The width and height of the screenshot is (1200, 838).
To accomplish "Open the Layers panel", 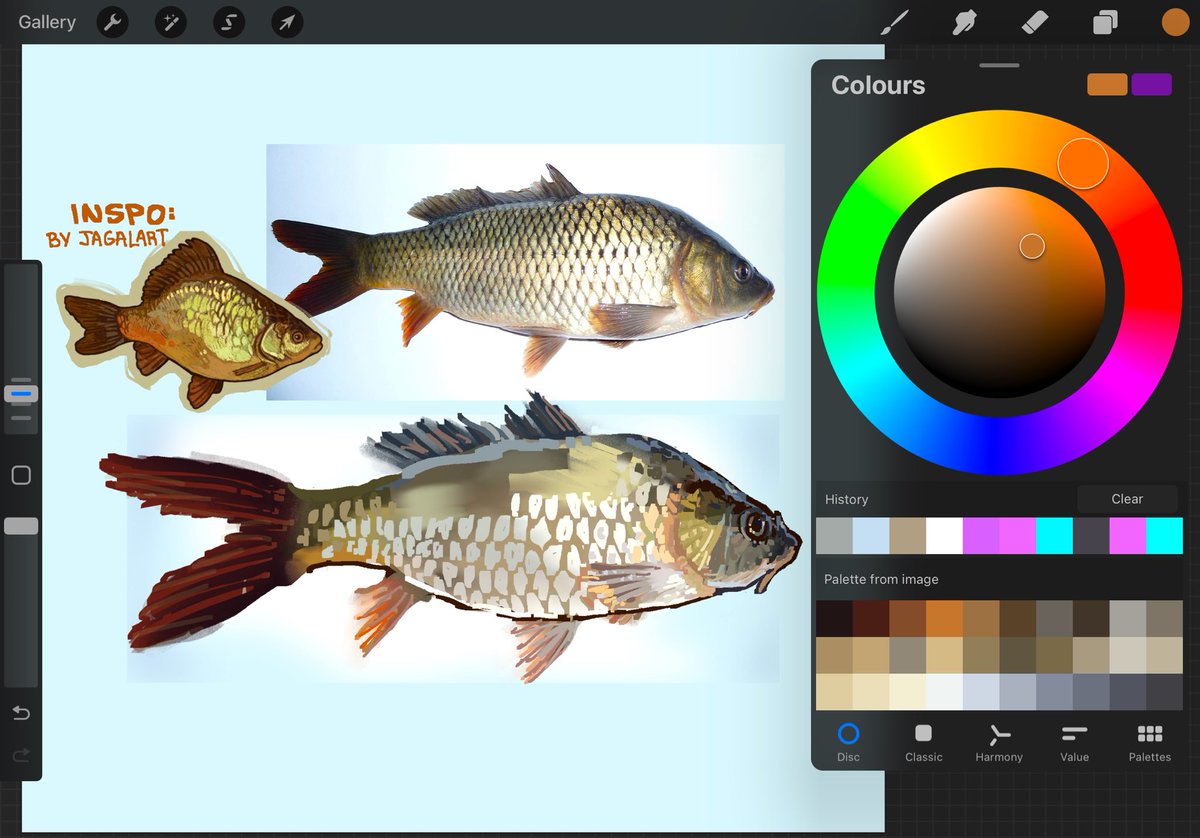I will [1105, 22].
